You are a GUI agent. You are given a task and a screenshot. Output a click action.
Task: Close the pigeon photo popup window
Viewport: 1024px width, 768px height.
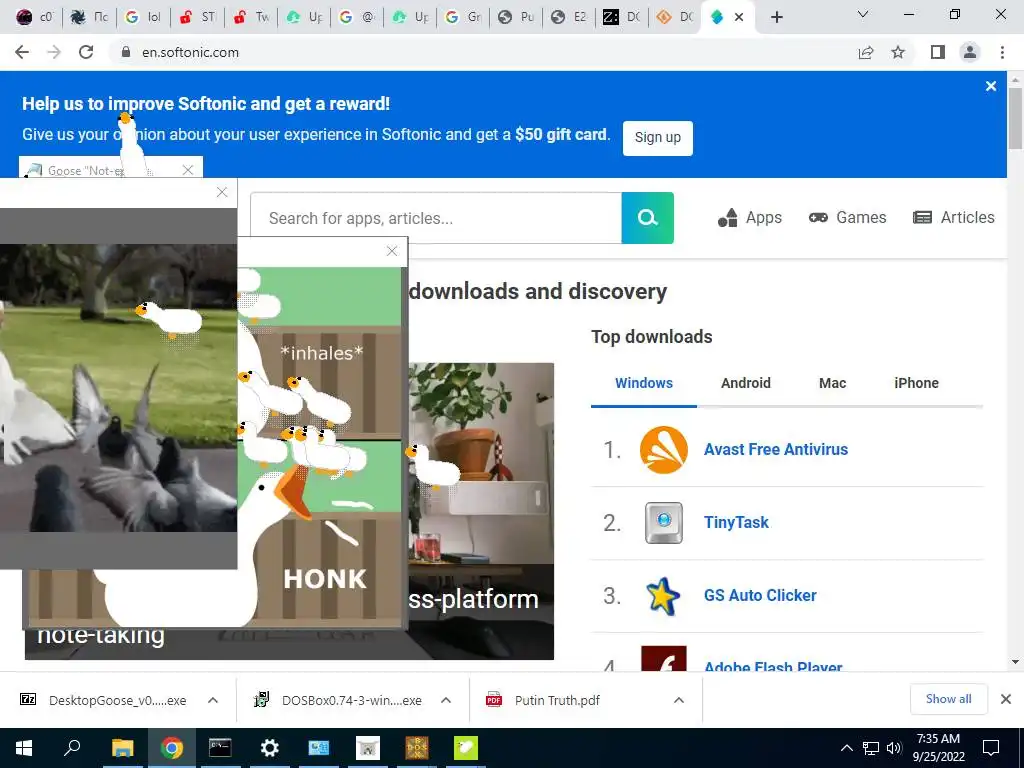222,192
